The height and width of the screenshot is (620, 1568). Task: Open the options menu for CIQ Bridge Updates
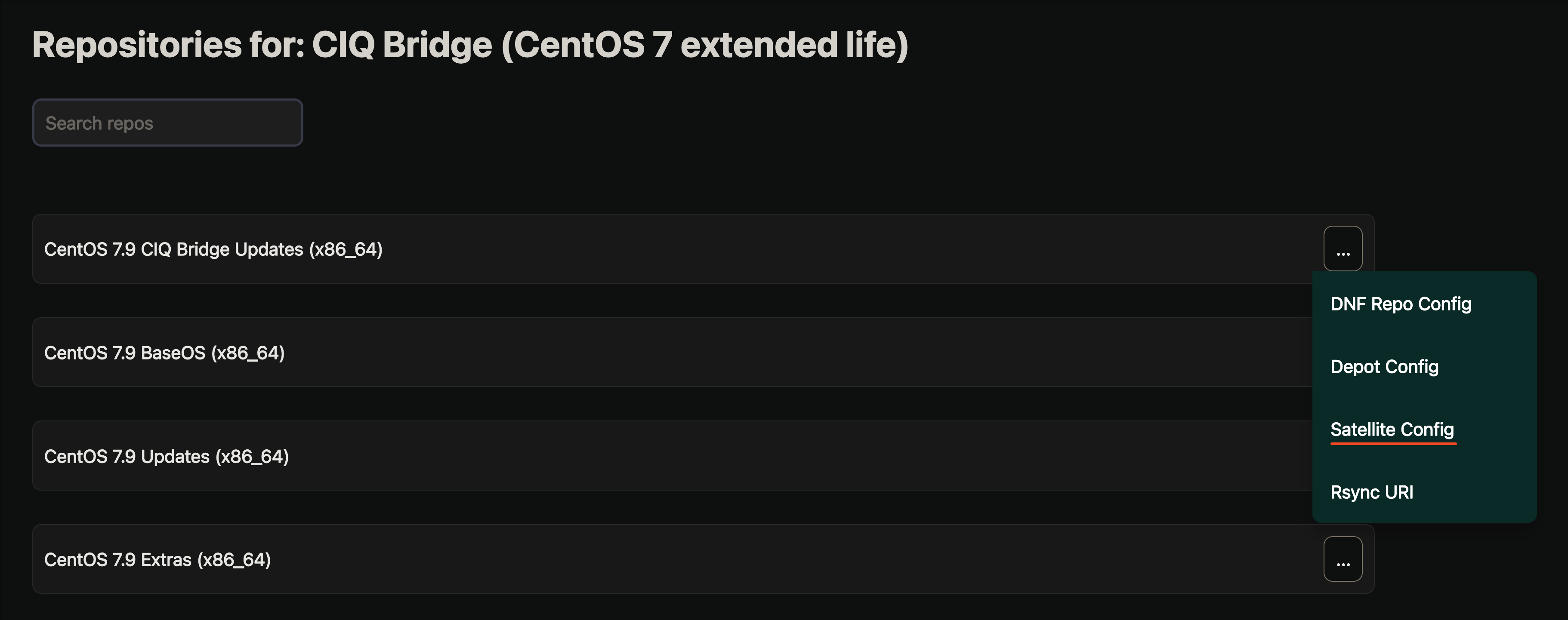(x=1342, y=249)
